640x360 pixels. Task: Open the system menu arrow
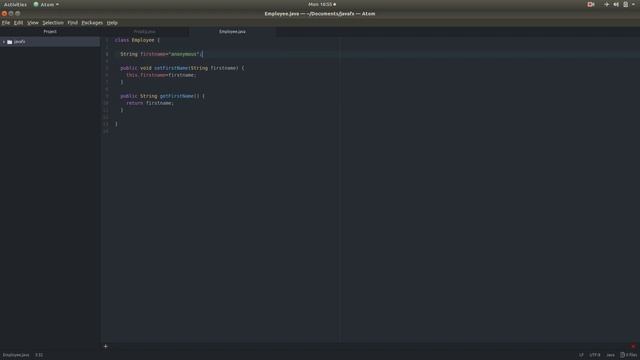coord(633,4)
